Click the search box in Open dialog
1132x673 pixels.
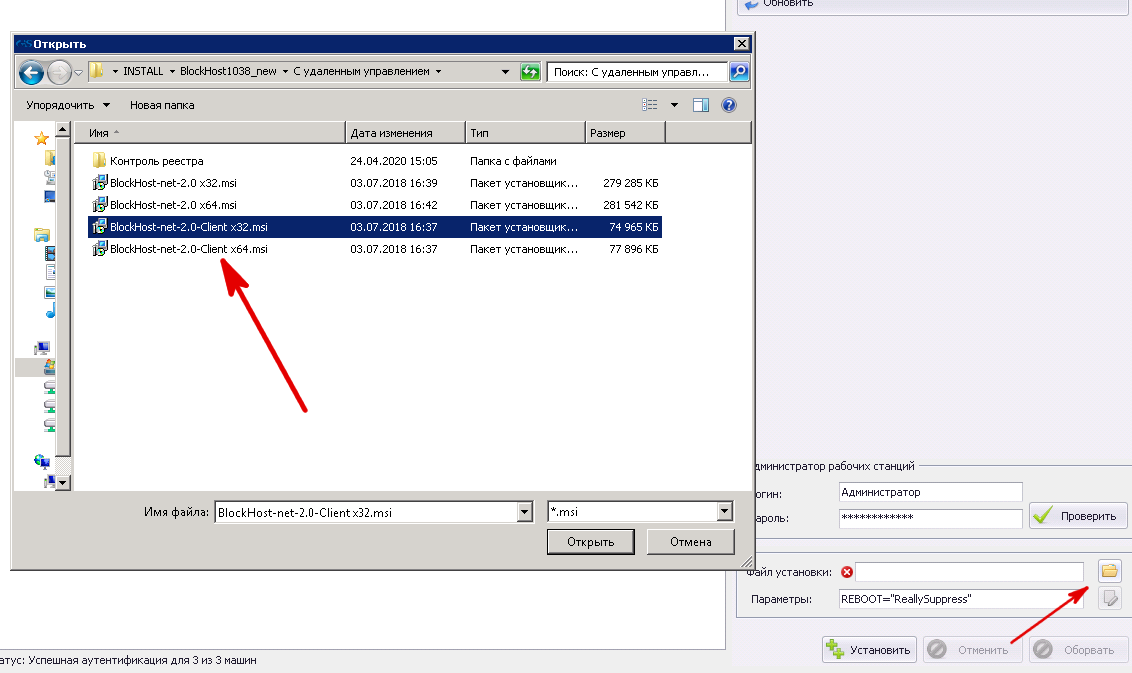[637, 71]
